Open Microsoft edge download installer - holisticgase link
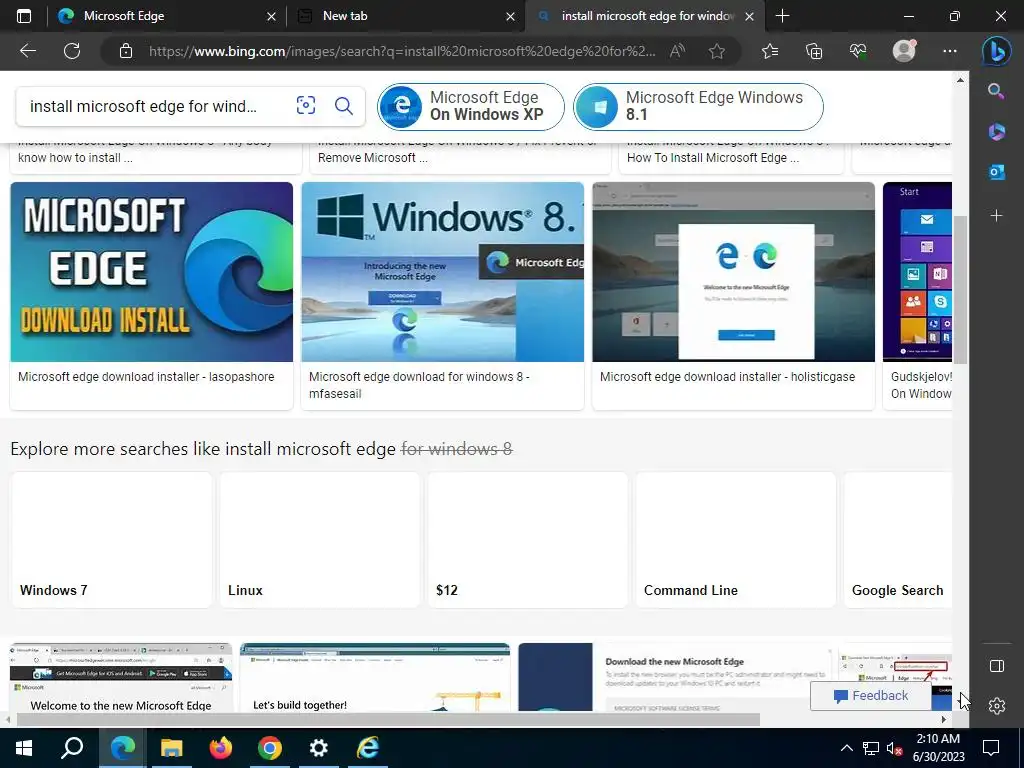 [728, 377]
